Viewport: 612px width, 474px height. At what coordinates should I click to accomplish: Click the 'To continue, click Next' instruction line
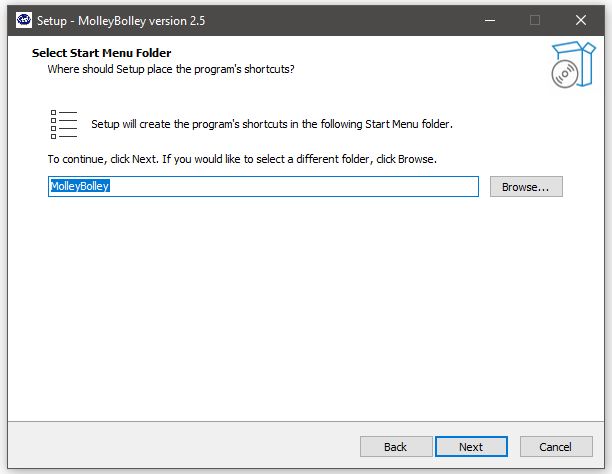pos(242,159)
